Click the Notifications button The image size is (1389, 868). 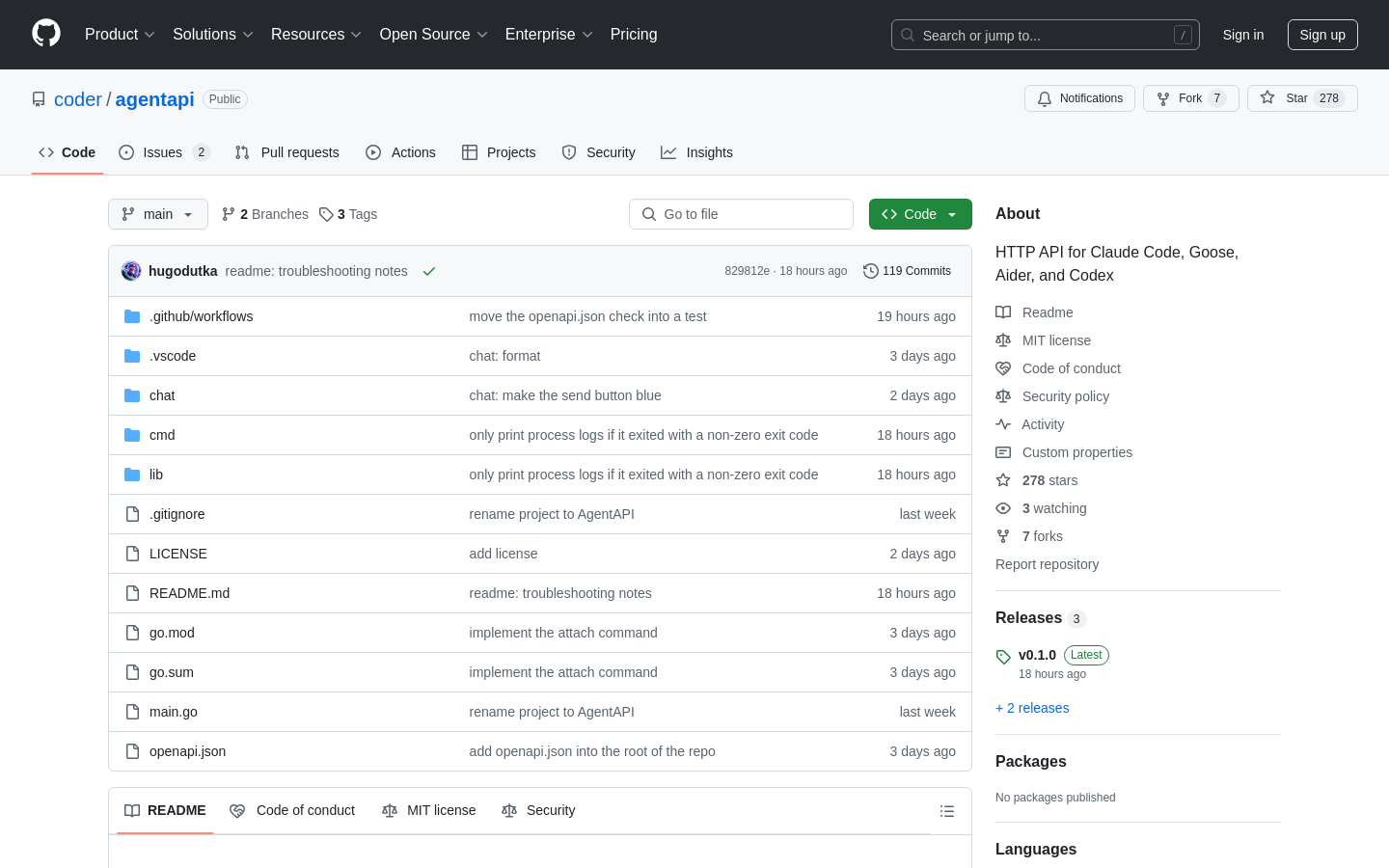[x=1079, y=98]
